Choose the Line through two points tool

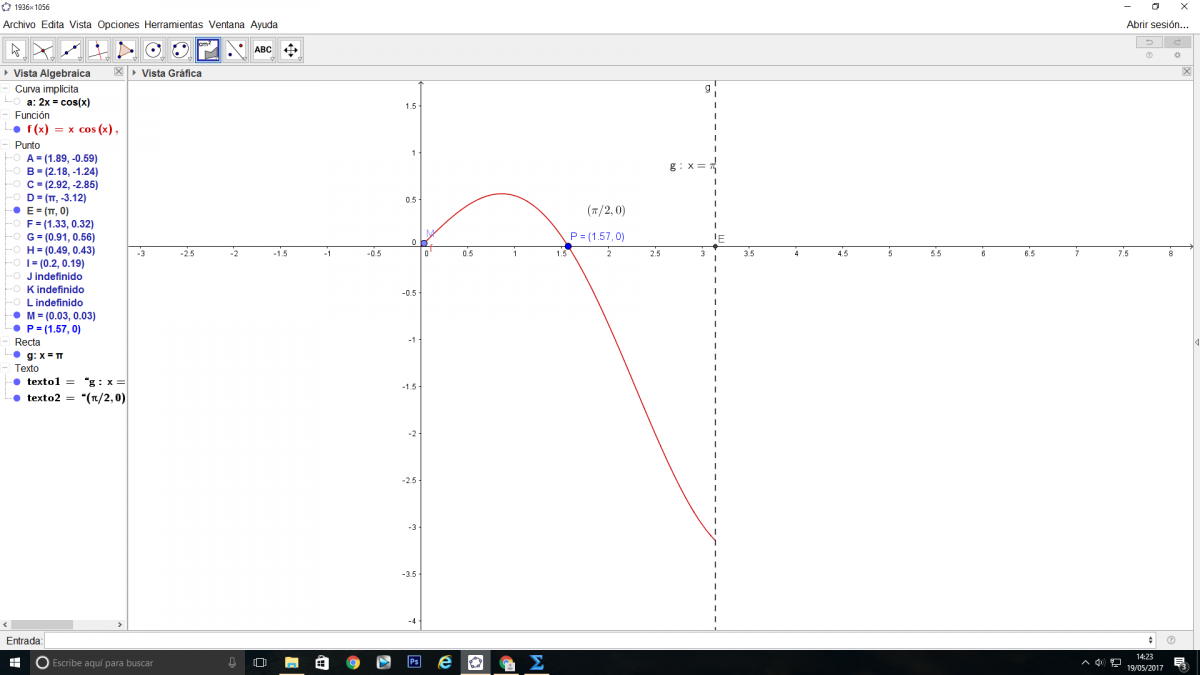(x=71, y=49)
